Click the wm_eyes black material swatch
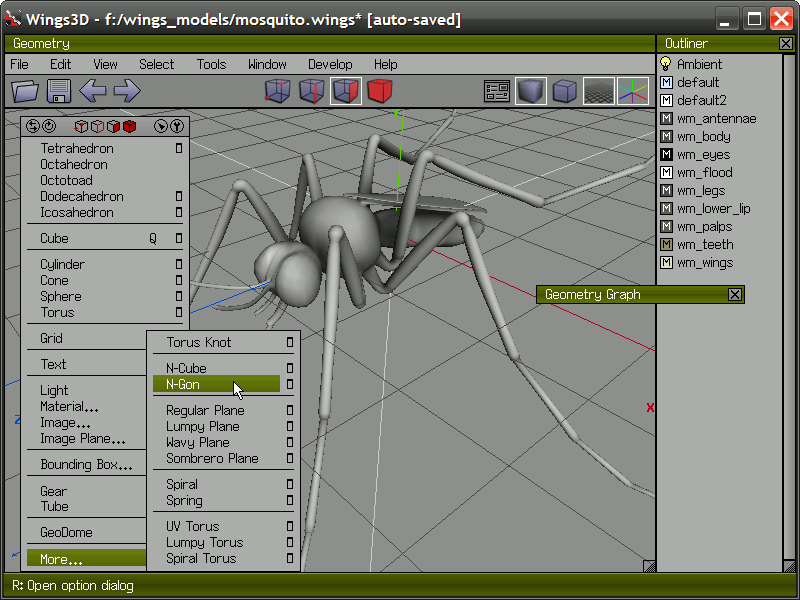Image resolution: width=800 pixels, height=600 pixels. pyautogui.click(x=667, y=155)
